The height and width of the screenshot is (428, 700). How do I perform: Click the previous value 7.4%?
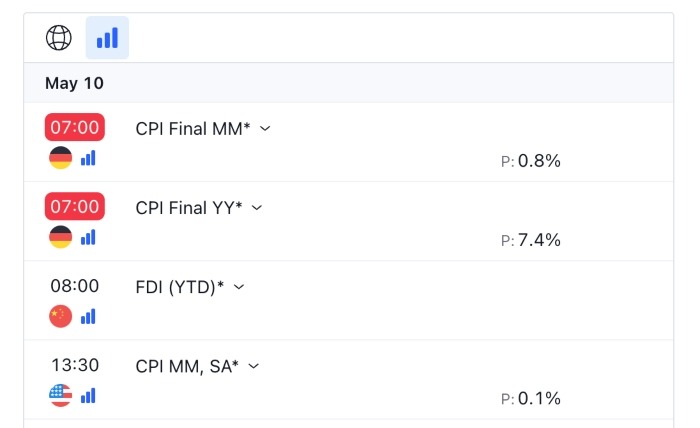point(539,240)
